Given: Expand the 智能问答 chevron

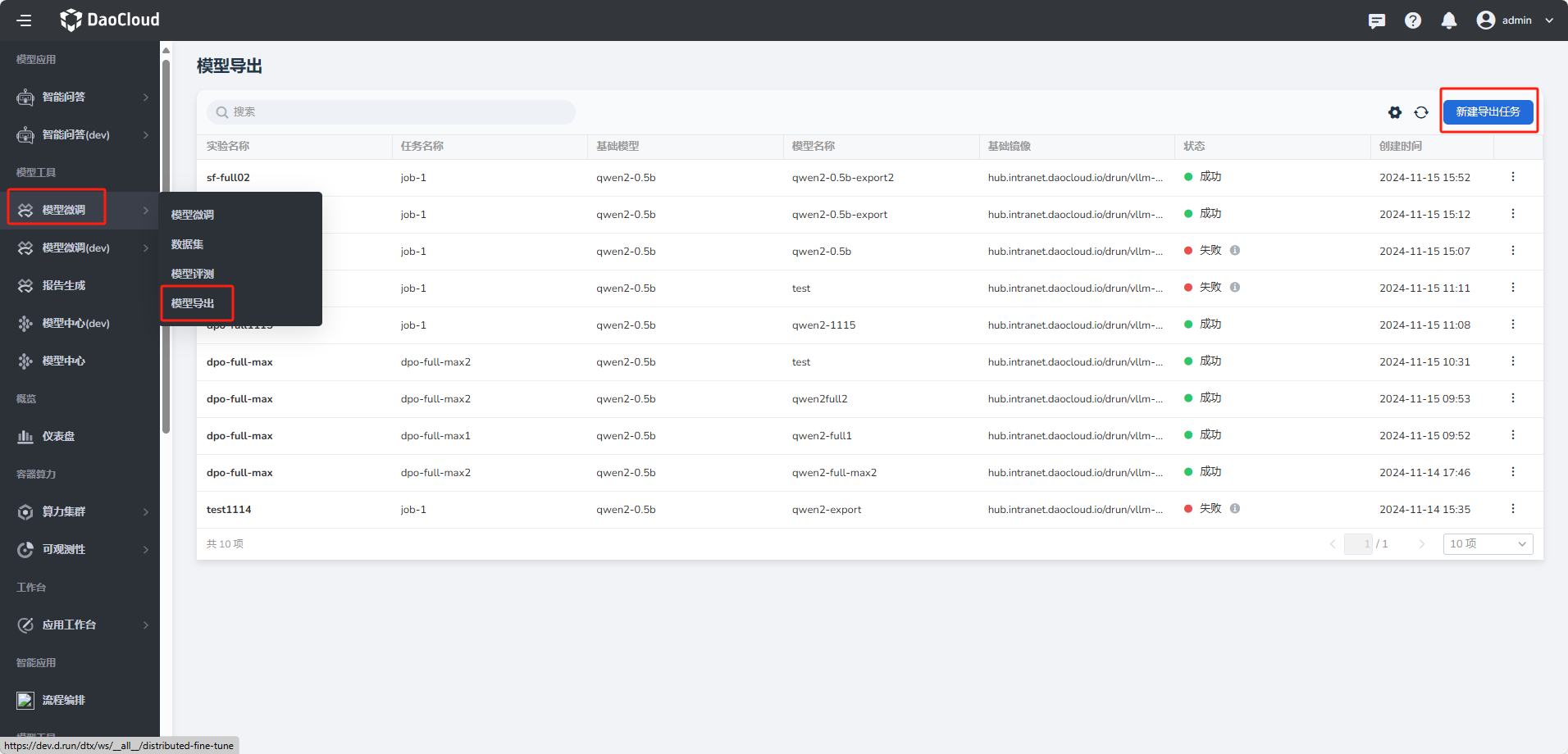Looking at the screenshot, I should click(146, 98).
